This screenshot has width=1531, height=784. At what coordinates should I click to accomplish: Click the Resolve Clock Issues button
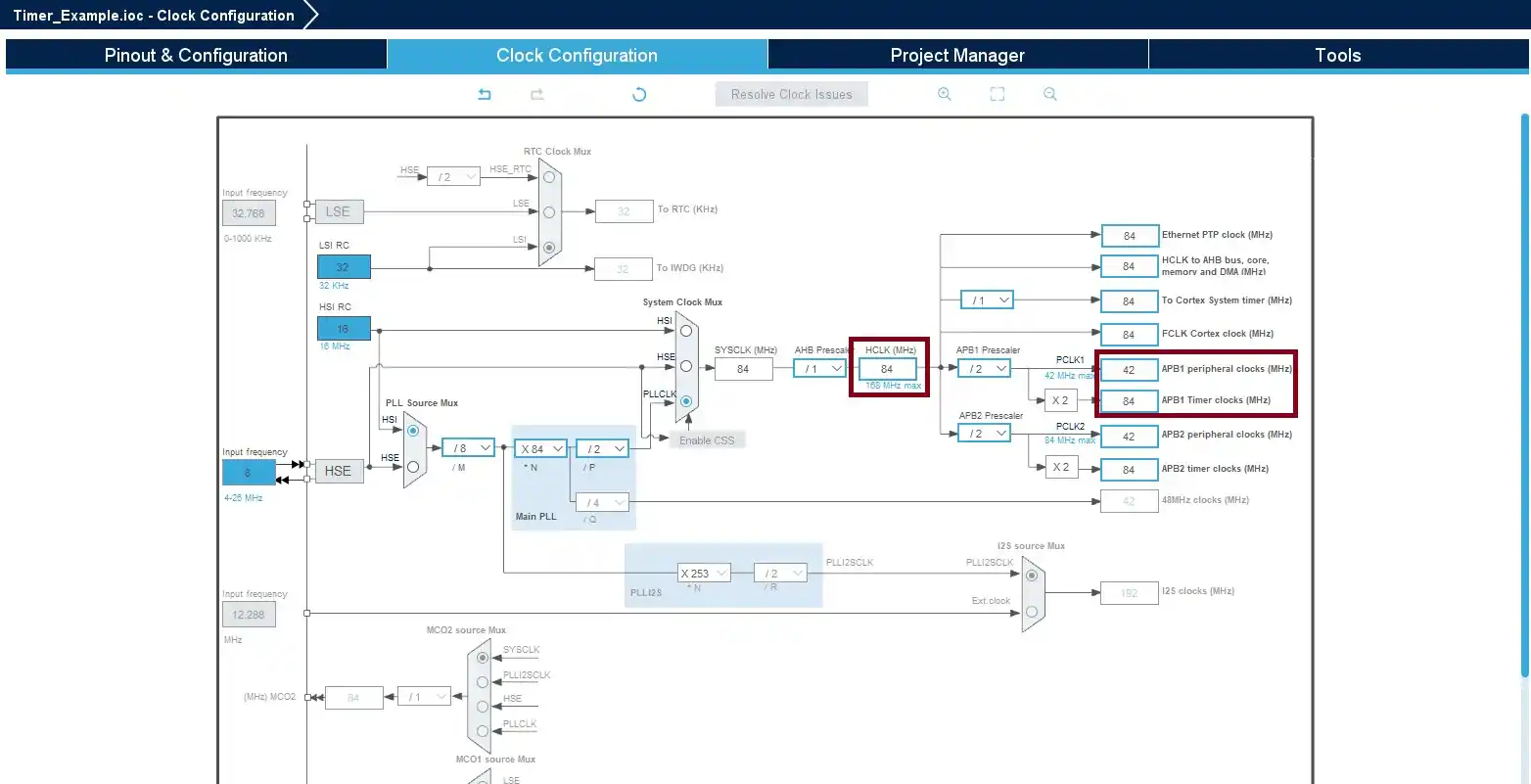coord(791,94)
